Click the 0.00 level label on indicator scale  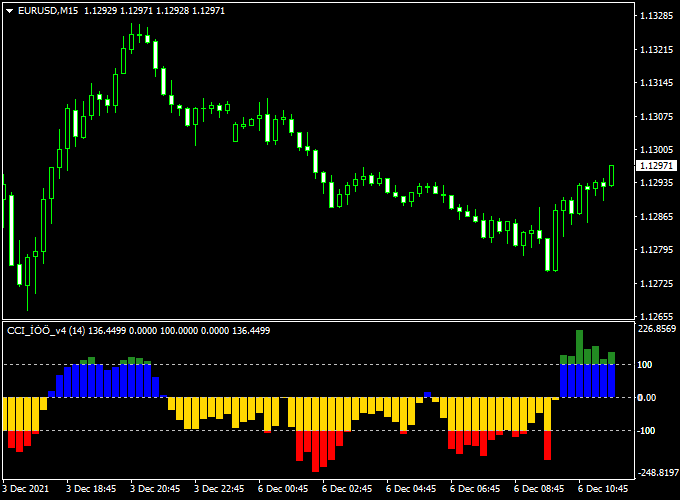[646, 398]
